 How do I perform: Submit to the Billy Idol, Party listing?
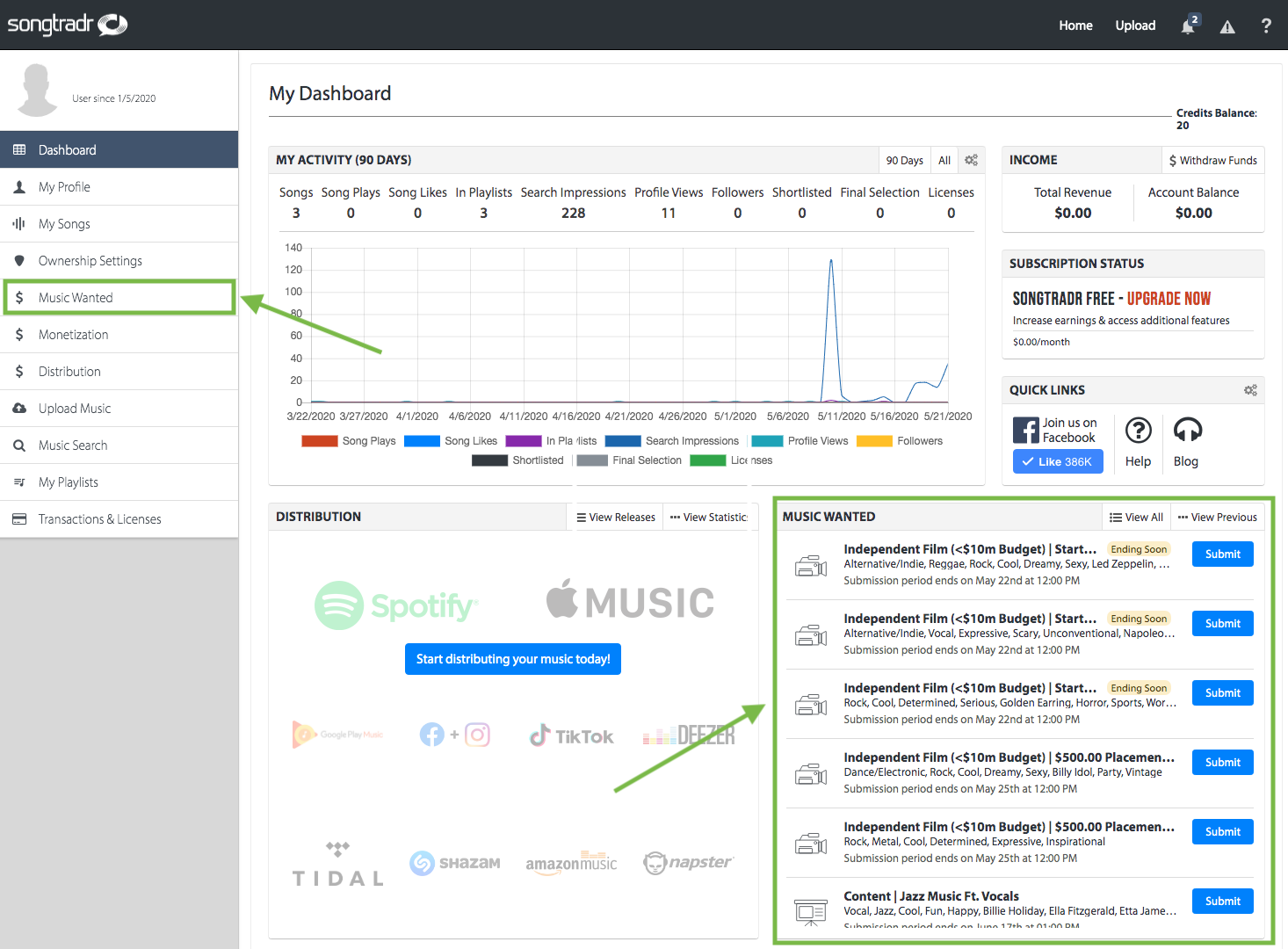point(1223,763)
